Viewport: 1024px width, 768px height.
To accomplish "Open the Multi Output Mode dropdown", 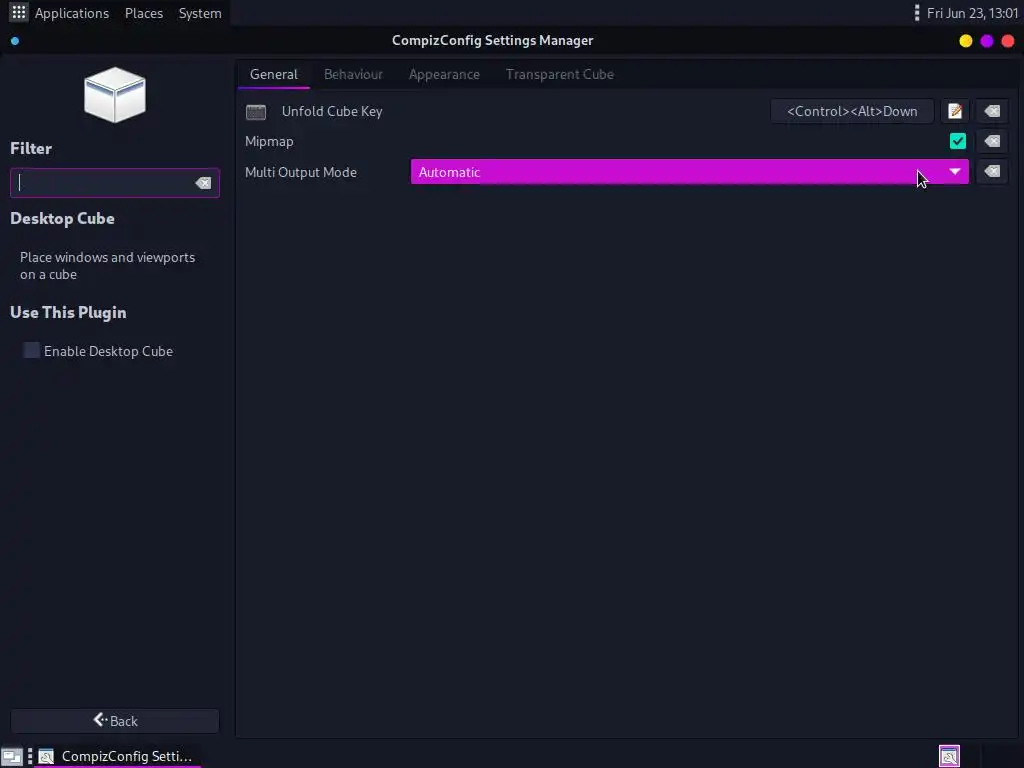I will 689,172.
